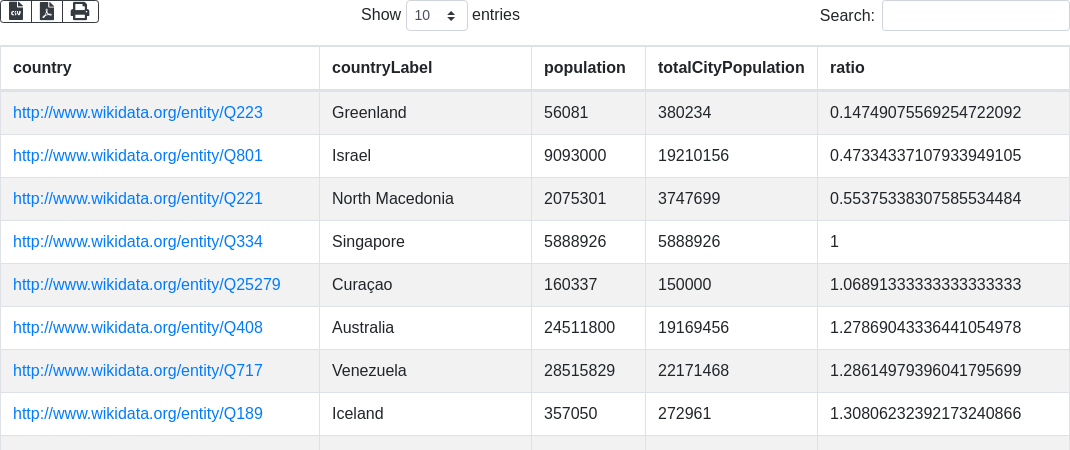The width and height of the screenshot is (1070, 450).
Task: Open the Singapore Q334 entity link
Action: tap(138, 242)
